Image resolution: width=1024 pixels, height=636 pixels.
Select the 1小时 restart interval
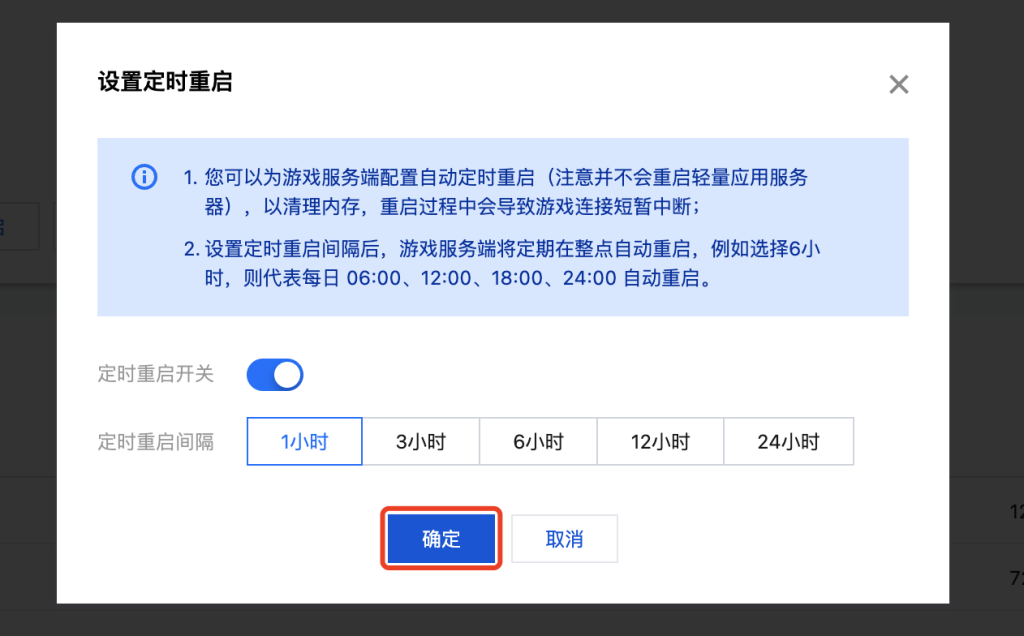pyautogui.click(x=304, y=441)
